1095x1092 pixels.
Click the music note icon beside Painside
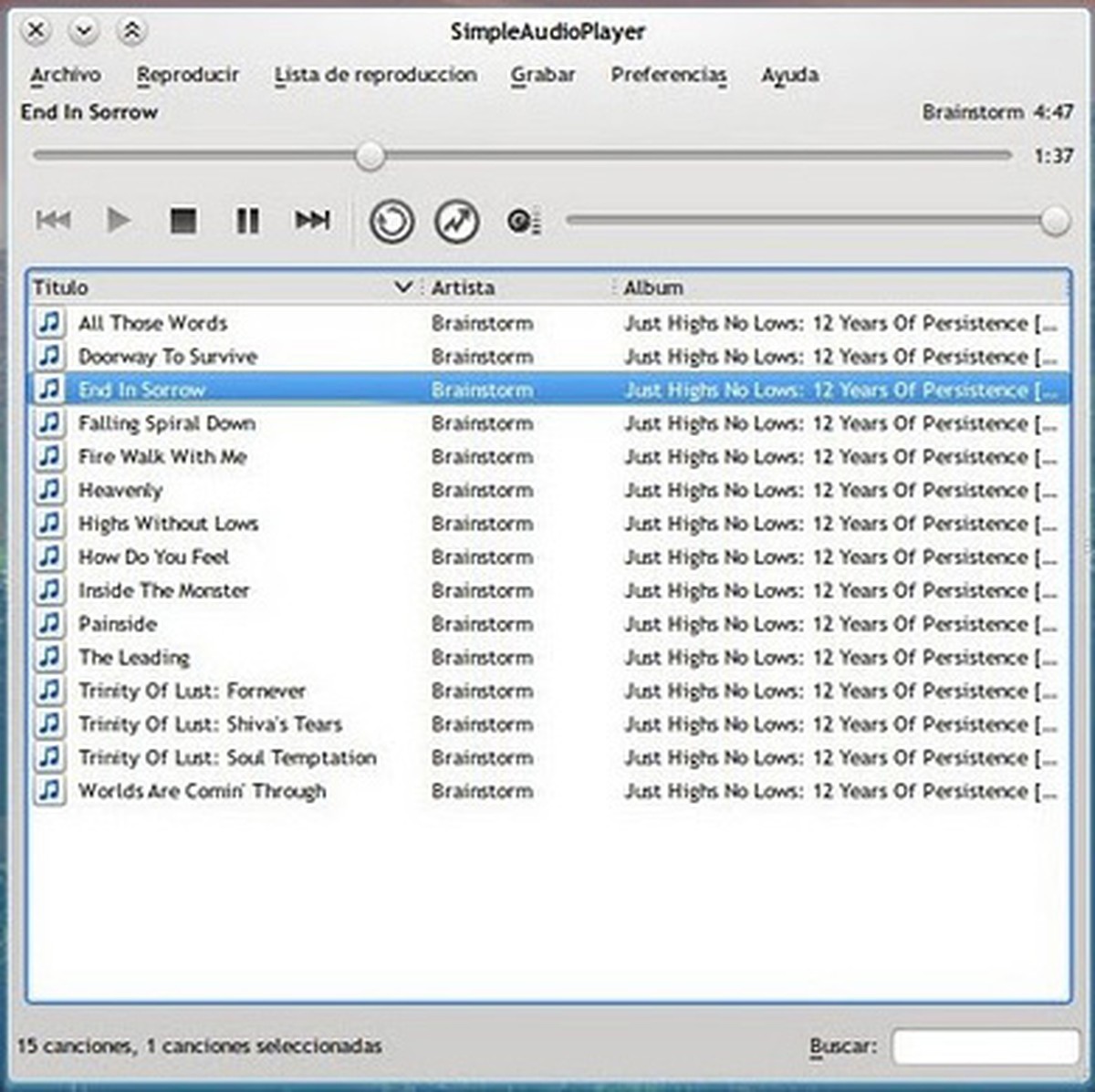50,624
